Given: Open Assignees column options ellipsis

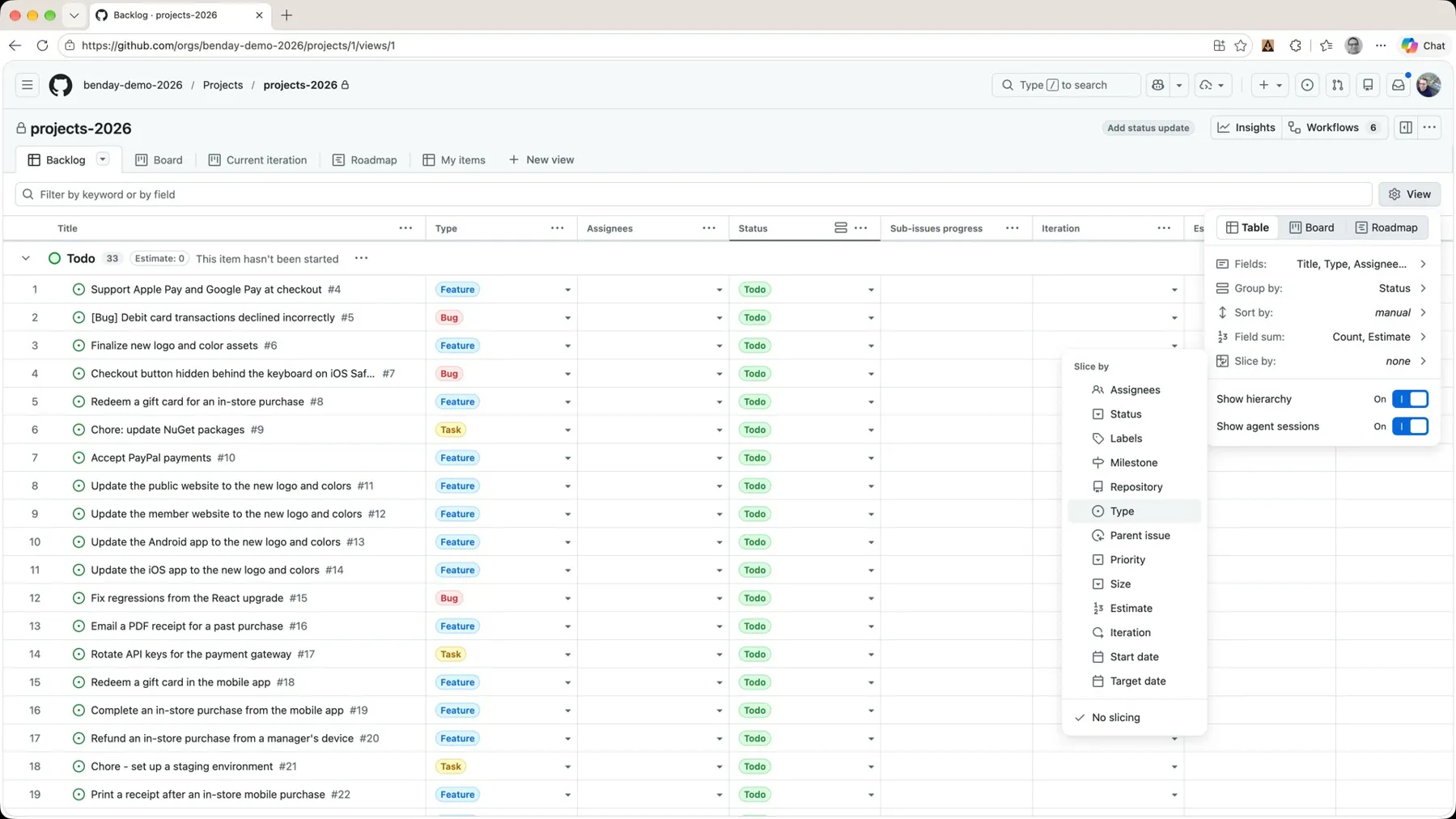Looking at the screenshot, I should 709,228.
